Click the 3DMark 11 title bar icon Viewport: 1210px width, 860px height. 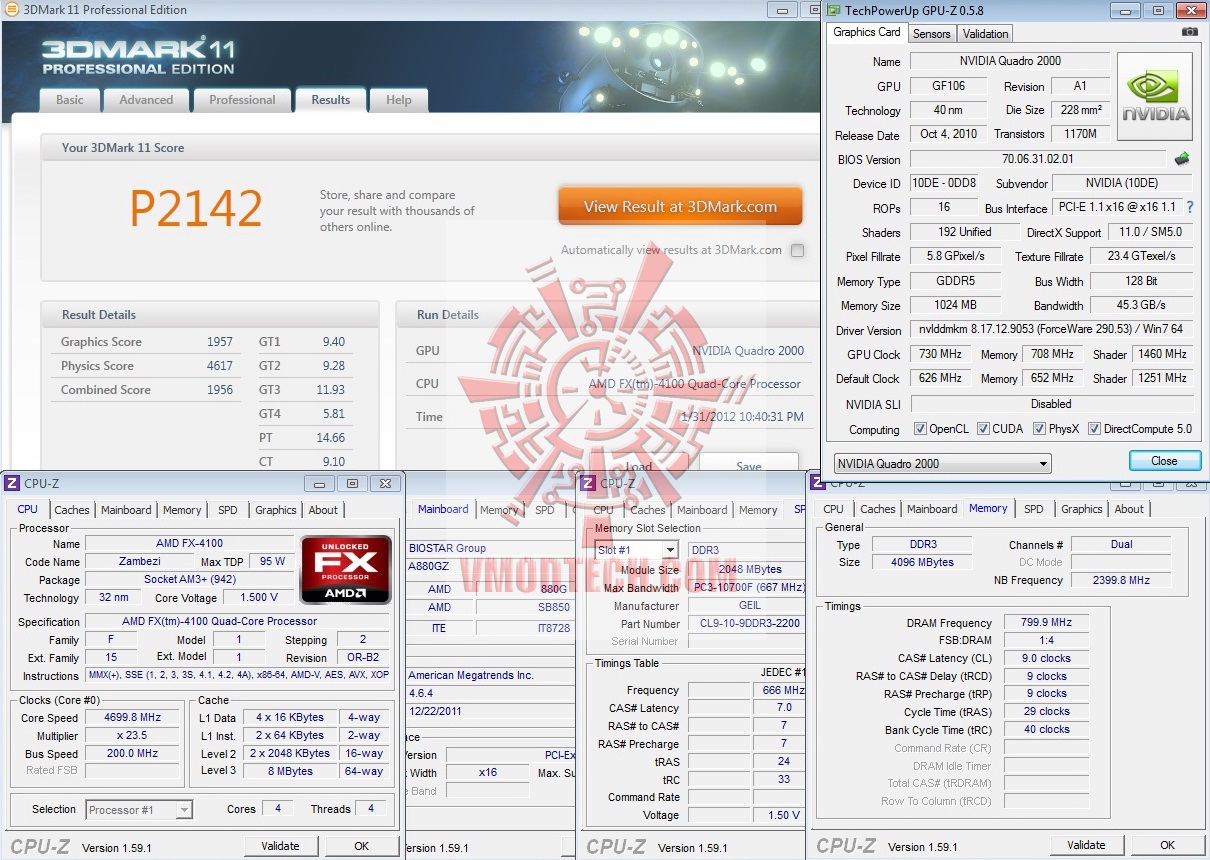(x=12, y=9)
